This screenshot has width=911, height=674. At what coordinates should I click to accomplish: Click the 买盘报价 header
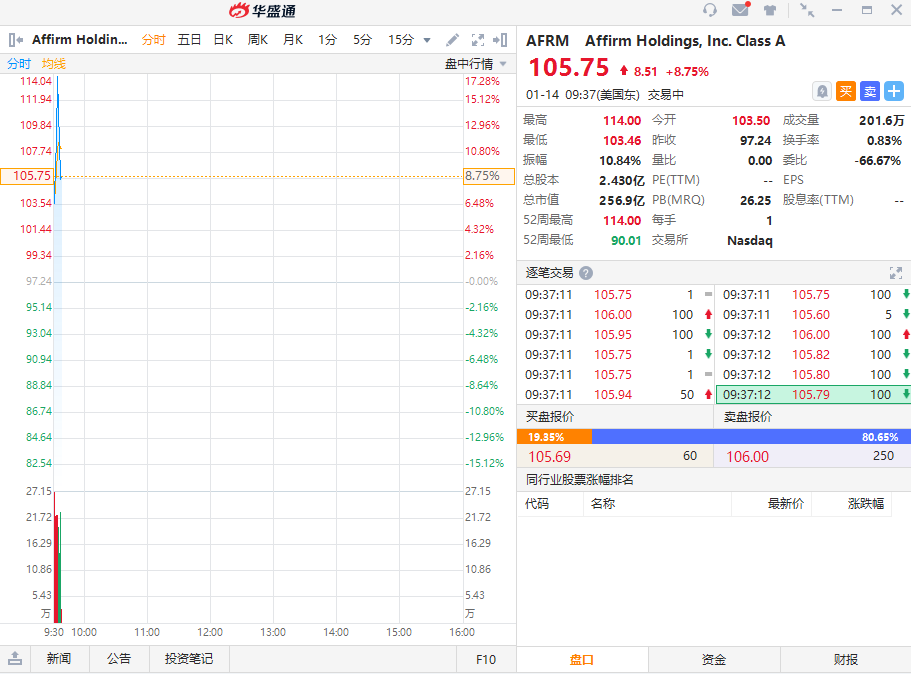(550, 417)
